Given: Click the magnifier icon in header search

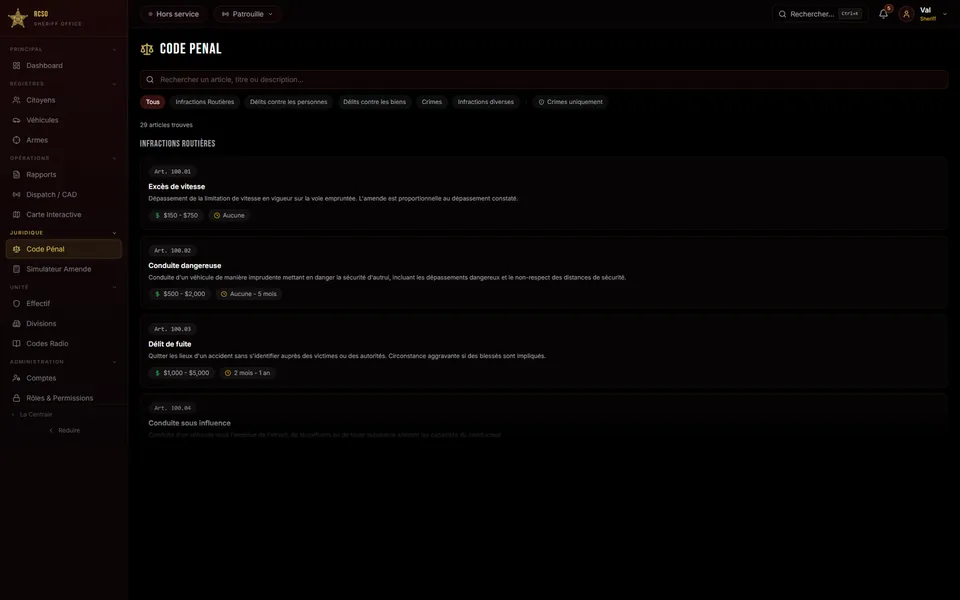Looking at the screenshot, I should point(782,14).
